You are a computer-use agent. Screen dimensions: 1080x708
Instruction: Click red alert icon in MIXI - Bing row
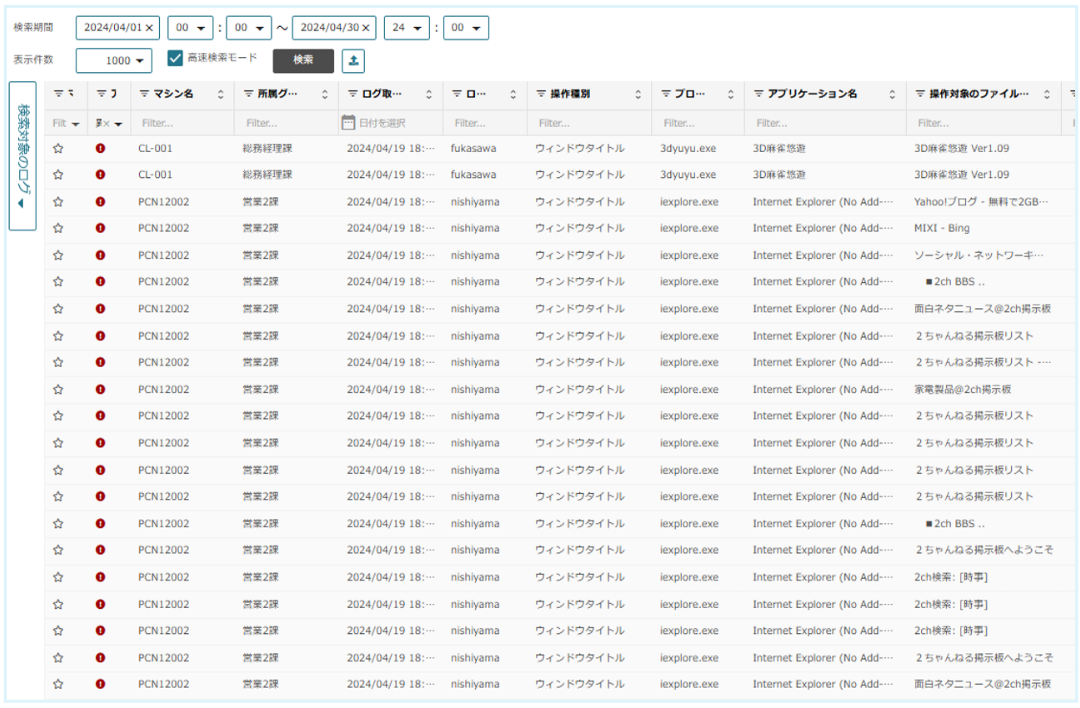tap(101, 228)
